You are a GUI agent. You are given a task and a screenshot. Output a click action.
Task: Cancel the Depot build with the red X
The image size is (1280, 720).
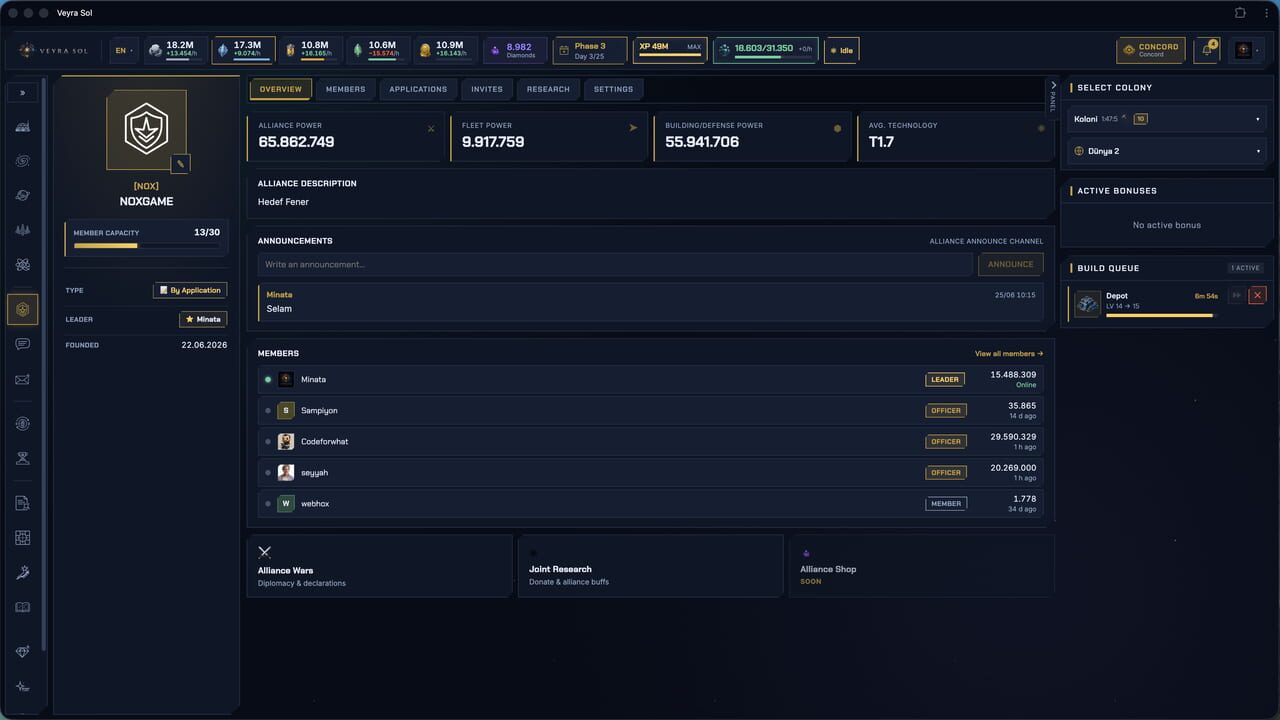tap(1258, 295)
